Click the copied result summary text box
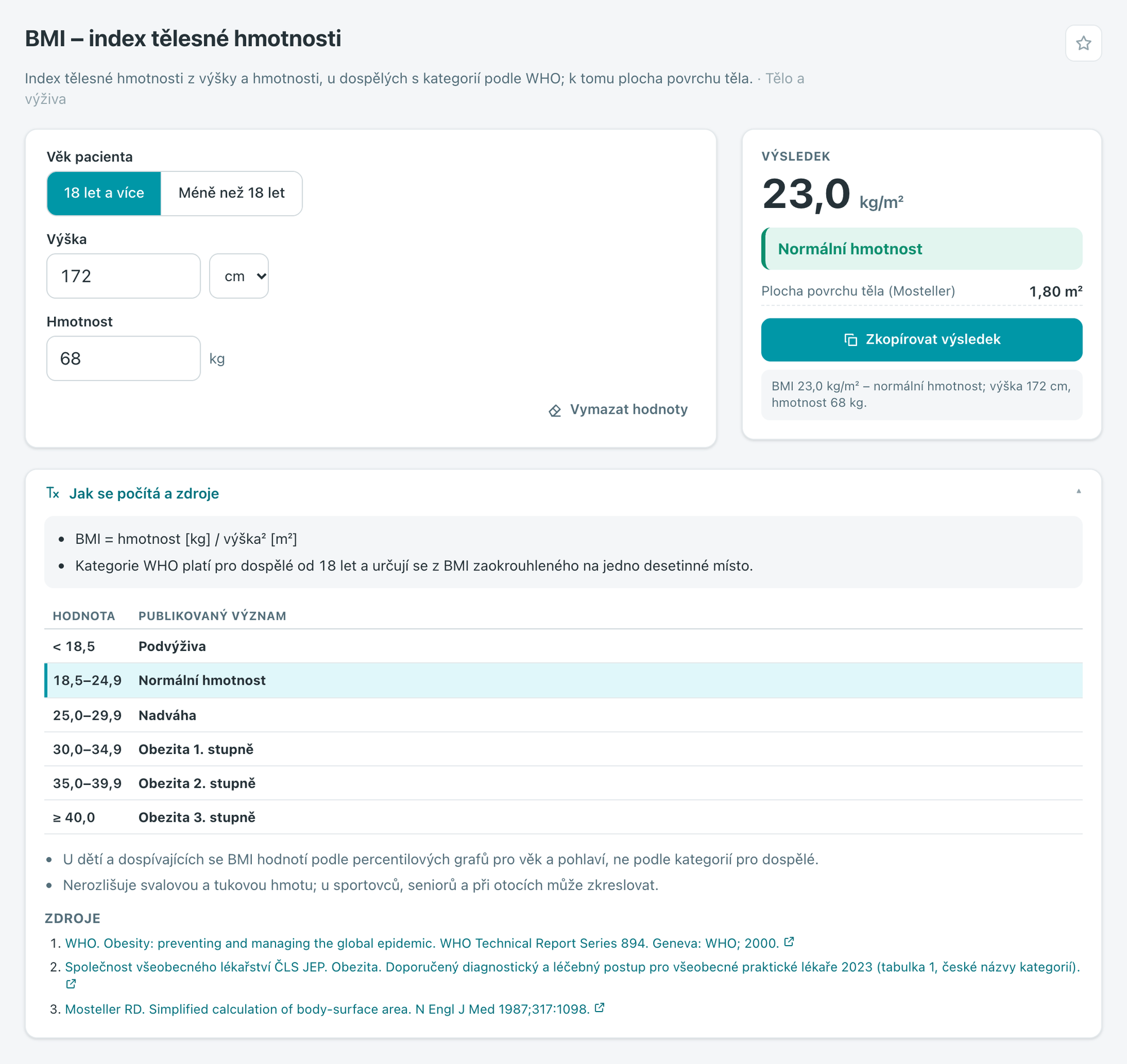Viewport: 1127px width, 1064px height. point(921,394)
